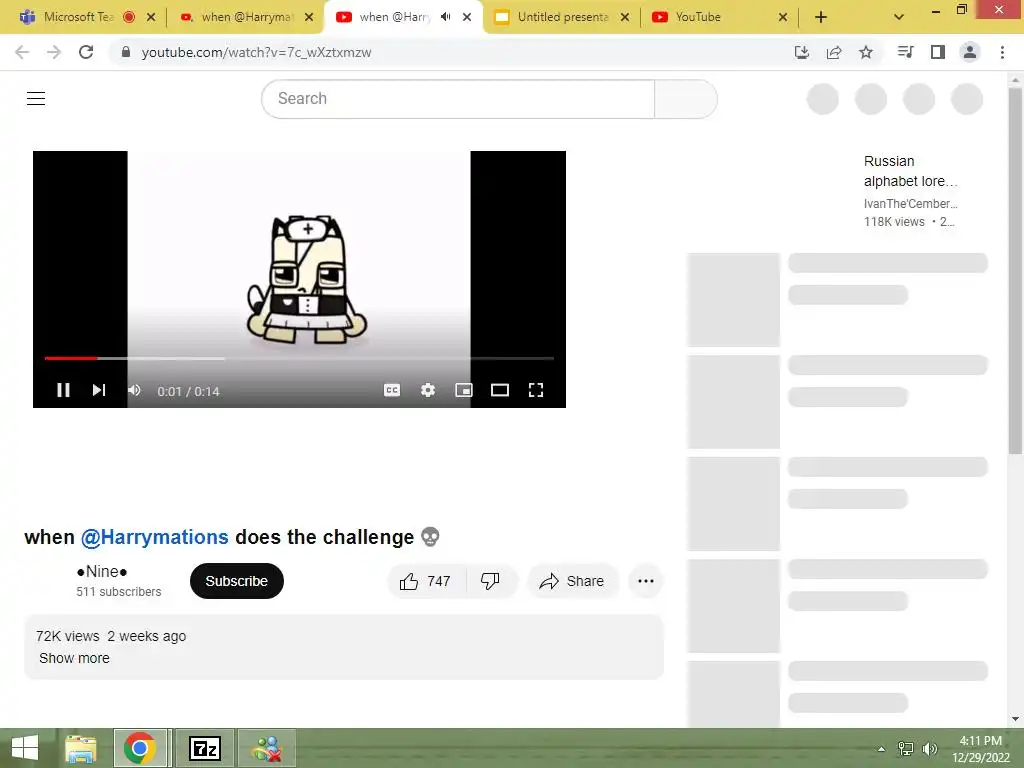Viewport: 1024px width, 768px height.
Task: Show hidden system tray icons
Action: coord(882,749)
